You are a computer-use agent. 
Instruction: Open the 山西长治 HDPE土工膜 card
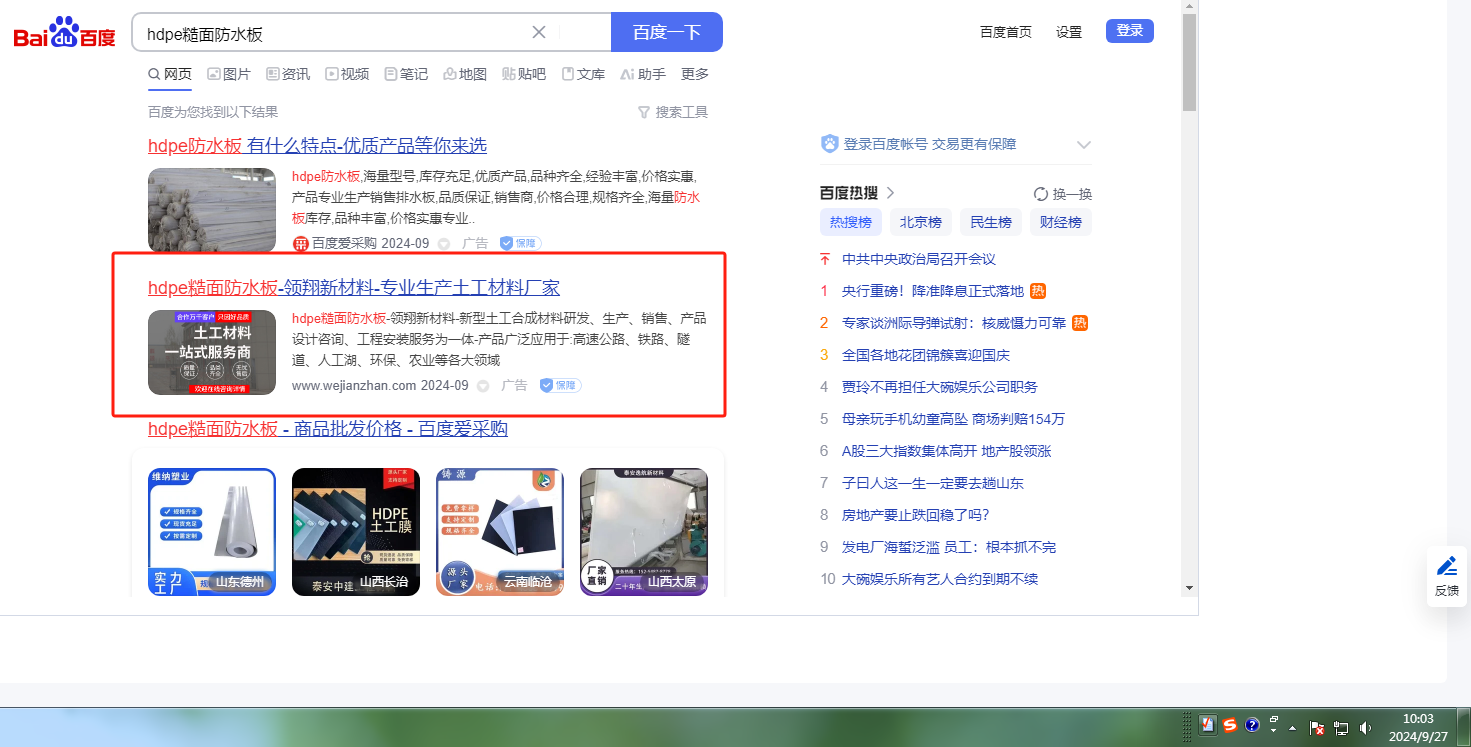coord(356,532)
